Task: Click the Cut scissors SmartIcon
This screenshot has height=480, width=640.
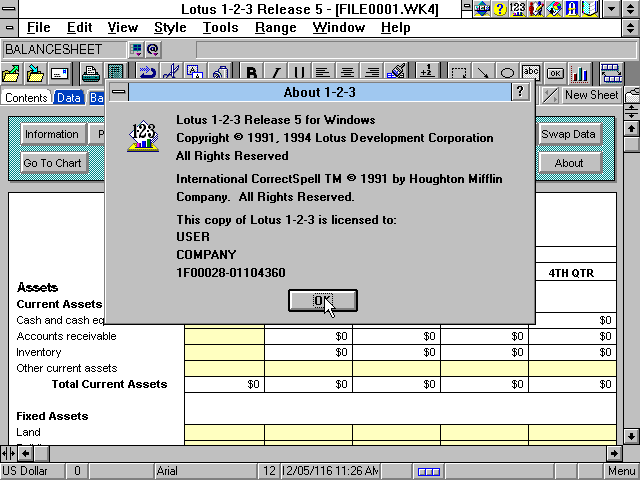Action: pos(171,73)
